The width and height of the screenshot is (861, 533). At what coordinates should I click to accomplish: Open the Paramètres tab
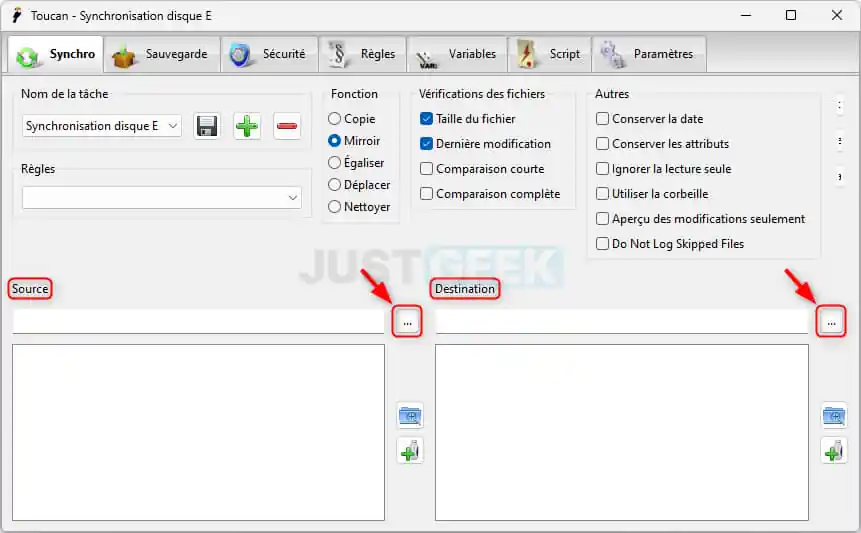click(648, 54)
